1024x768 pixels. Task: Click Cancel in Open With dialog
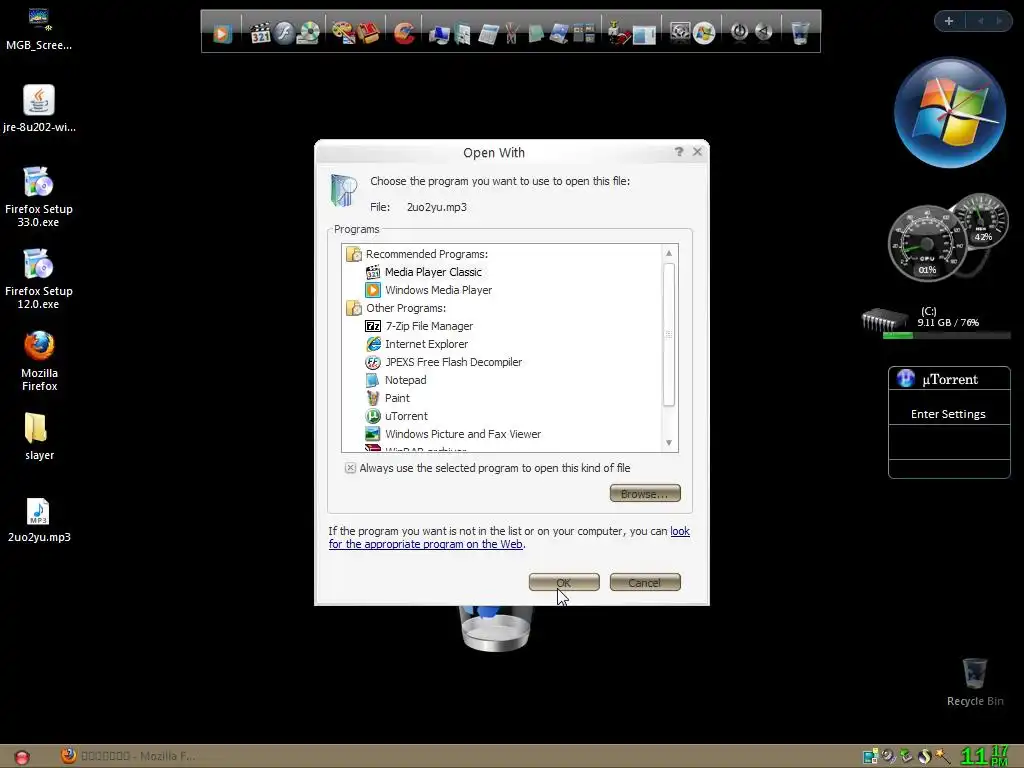point(645,583)
